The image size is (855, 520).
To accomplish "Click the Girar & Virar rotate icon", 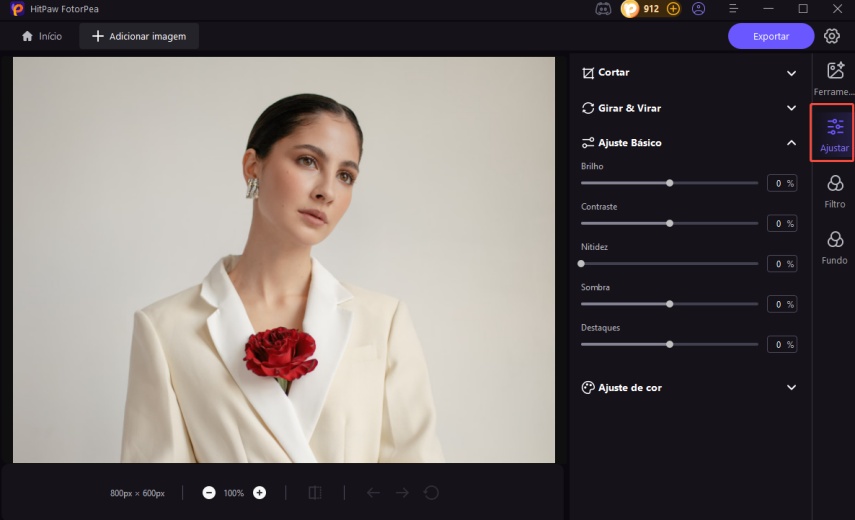I will coord(588,108).
